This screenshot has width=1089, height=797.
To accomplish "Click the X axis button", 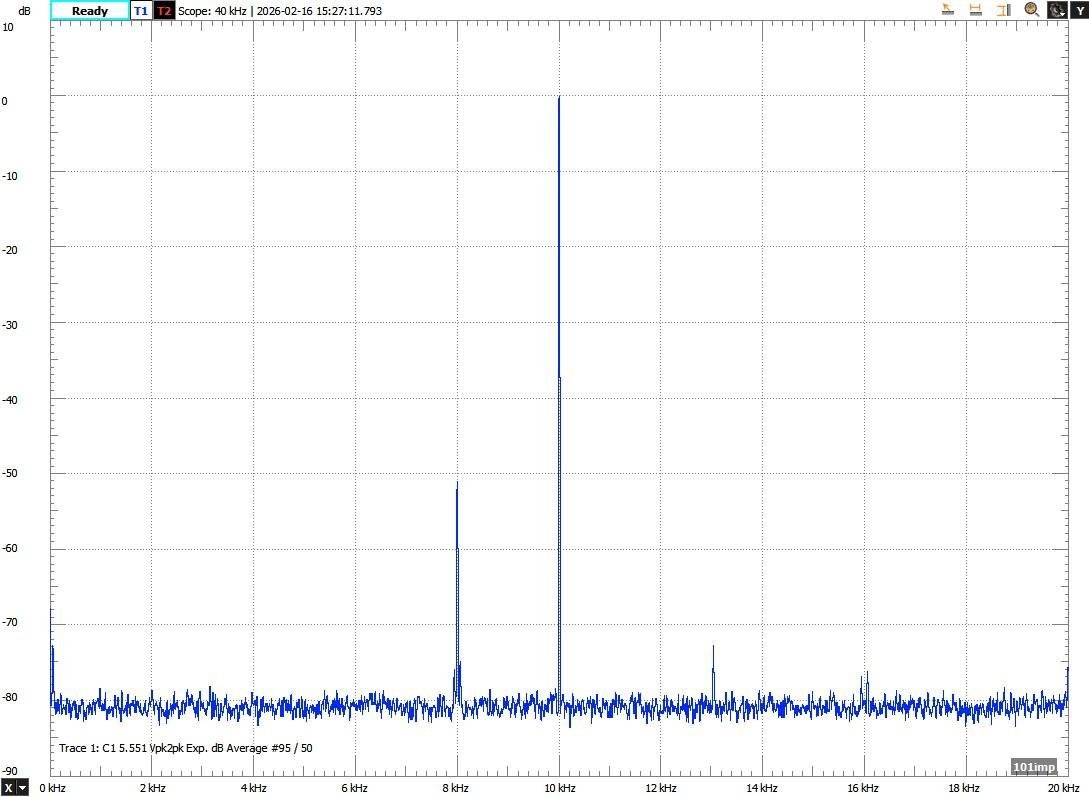I will click(x=8, y=788).
